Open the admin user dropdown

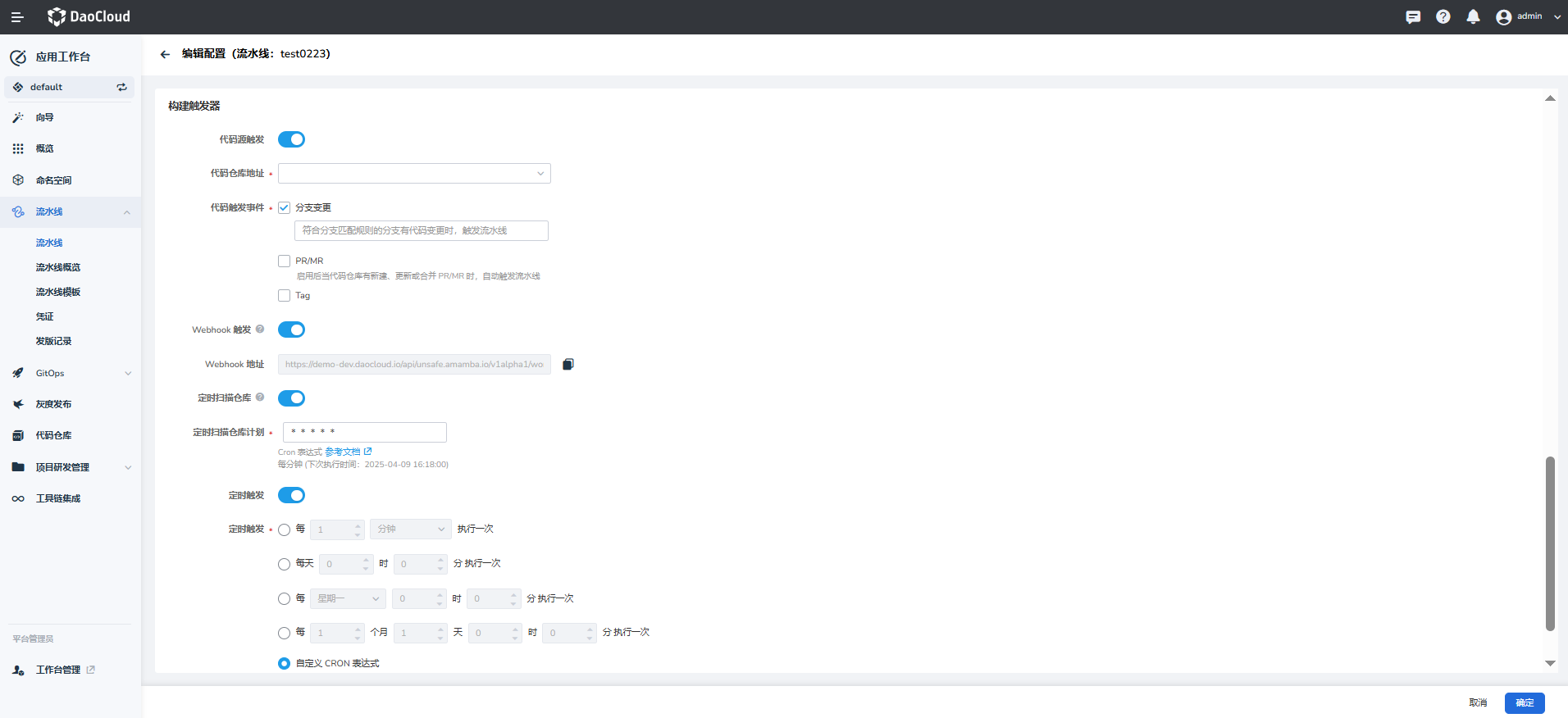(x=1528, y=17)
